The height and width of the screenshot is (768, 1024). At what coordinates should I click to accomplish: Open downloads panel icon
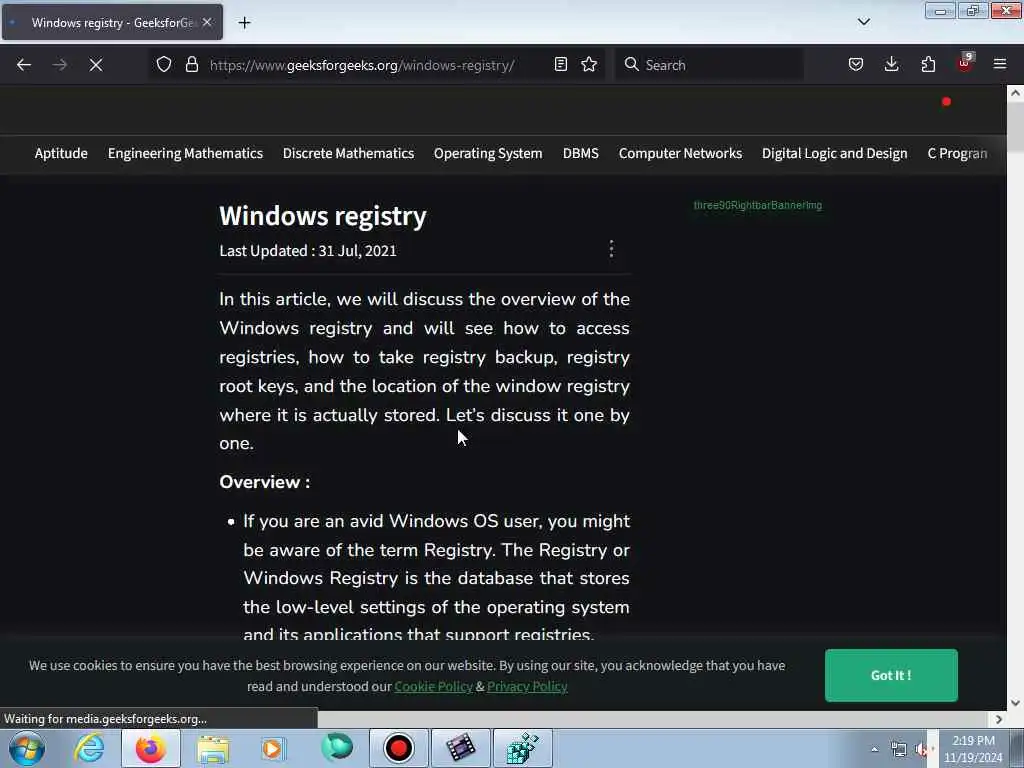click(891, 65)
